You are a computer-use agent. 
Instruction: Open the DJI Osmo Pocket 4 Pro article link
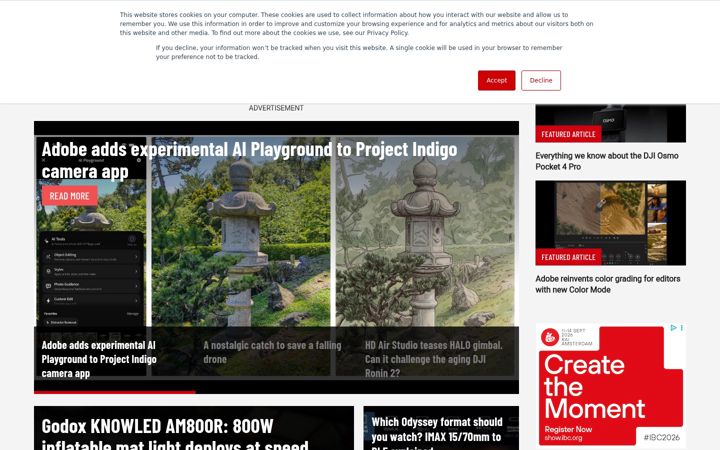point(607,161)
